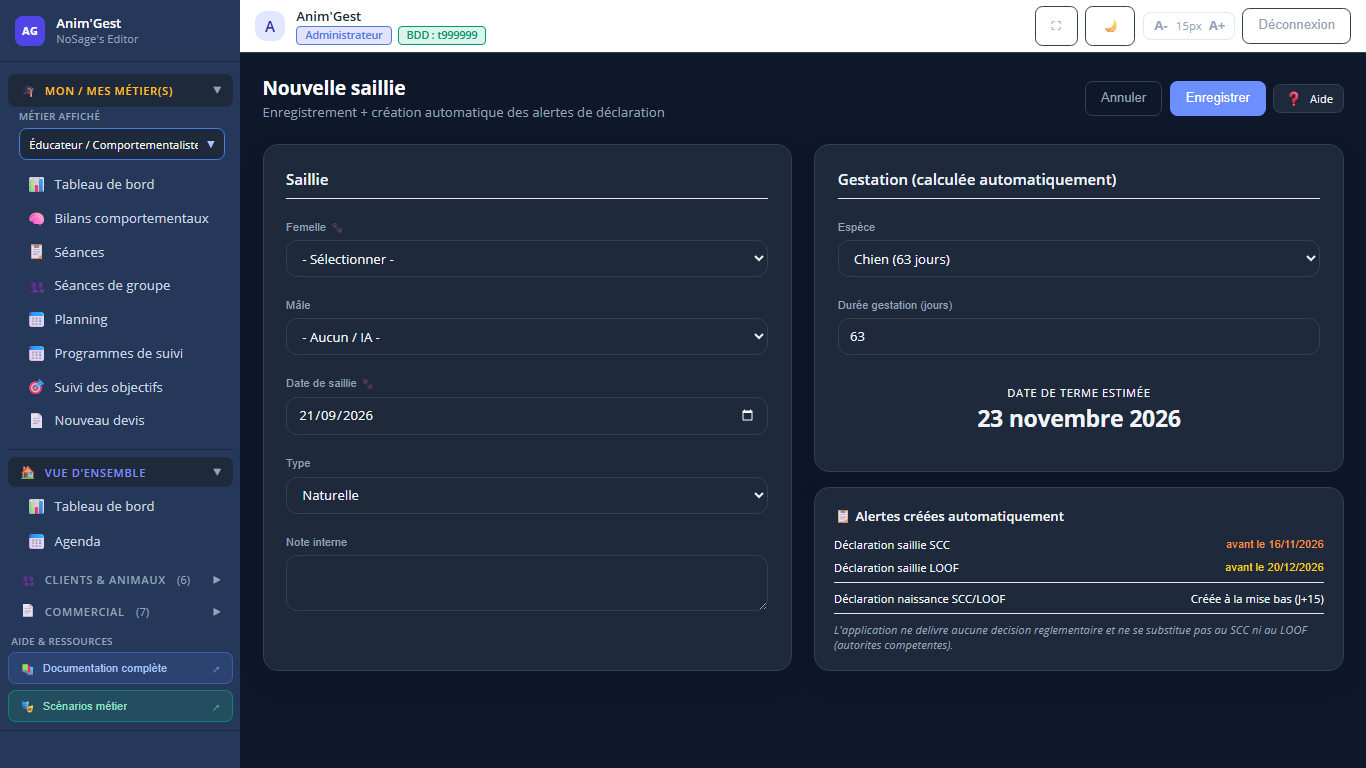1366x768 pixels.
Task: Click into the Note interne textarea
Action: [x=527, y=583]
